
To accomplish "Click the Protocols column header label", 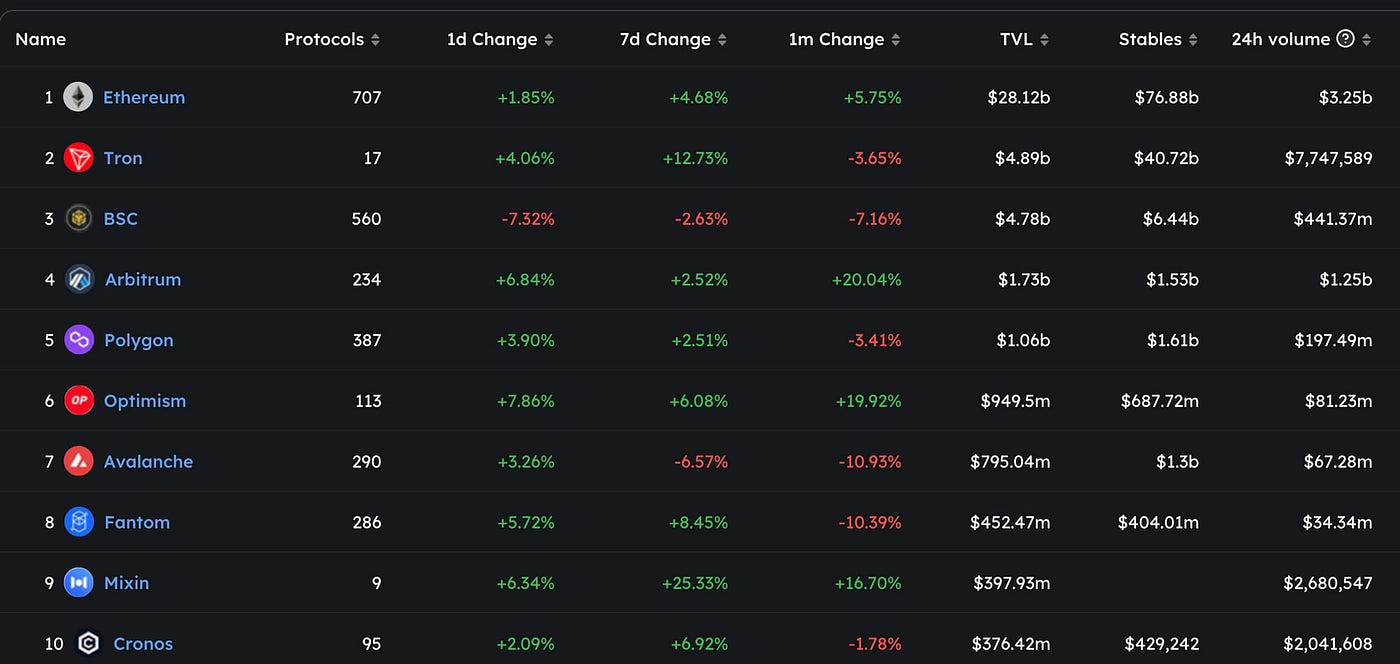I will pos(324,39).
